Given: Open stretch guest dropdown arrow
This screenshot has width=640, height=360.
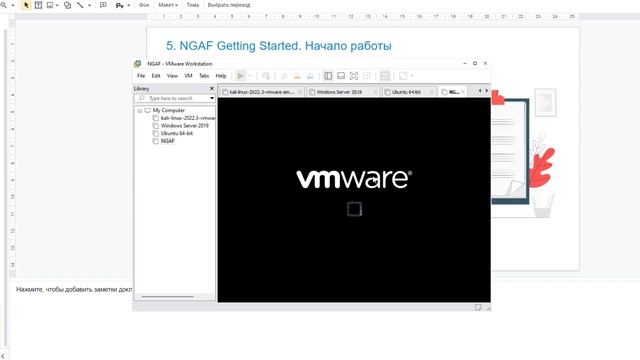Looking at the screenshot, I should click(412, 76).
